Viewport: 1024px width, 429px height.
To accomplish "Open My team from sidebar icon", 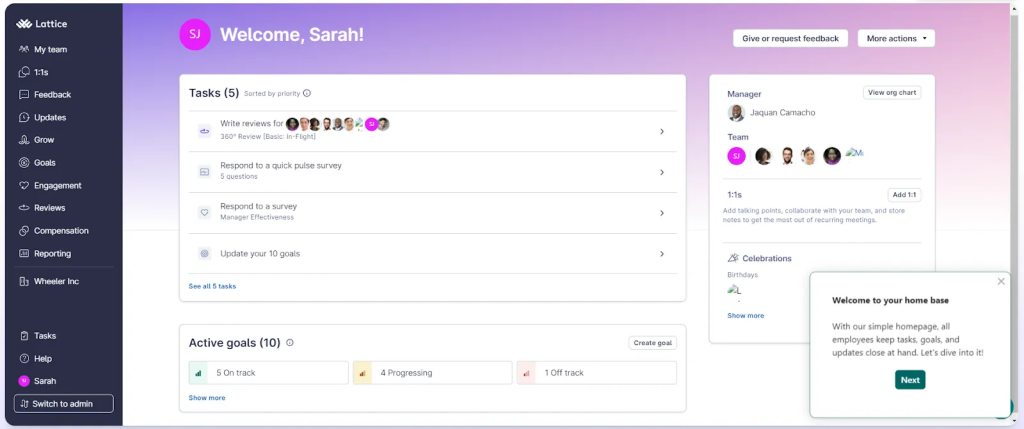I will 24,49.
